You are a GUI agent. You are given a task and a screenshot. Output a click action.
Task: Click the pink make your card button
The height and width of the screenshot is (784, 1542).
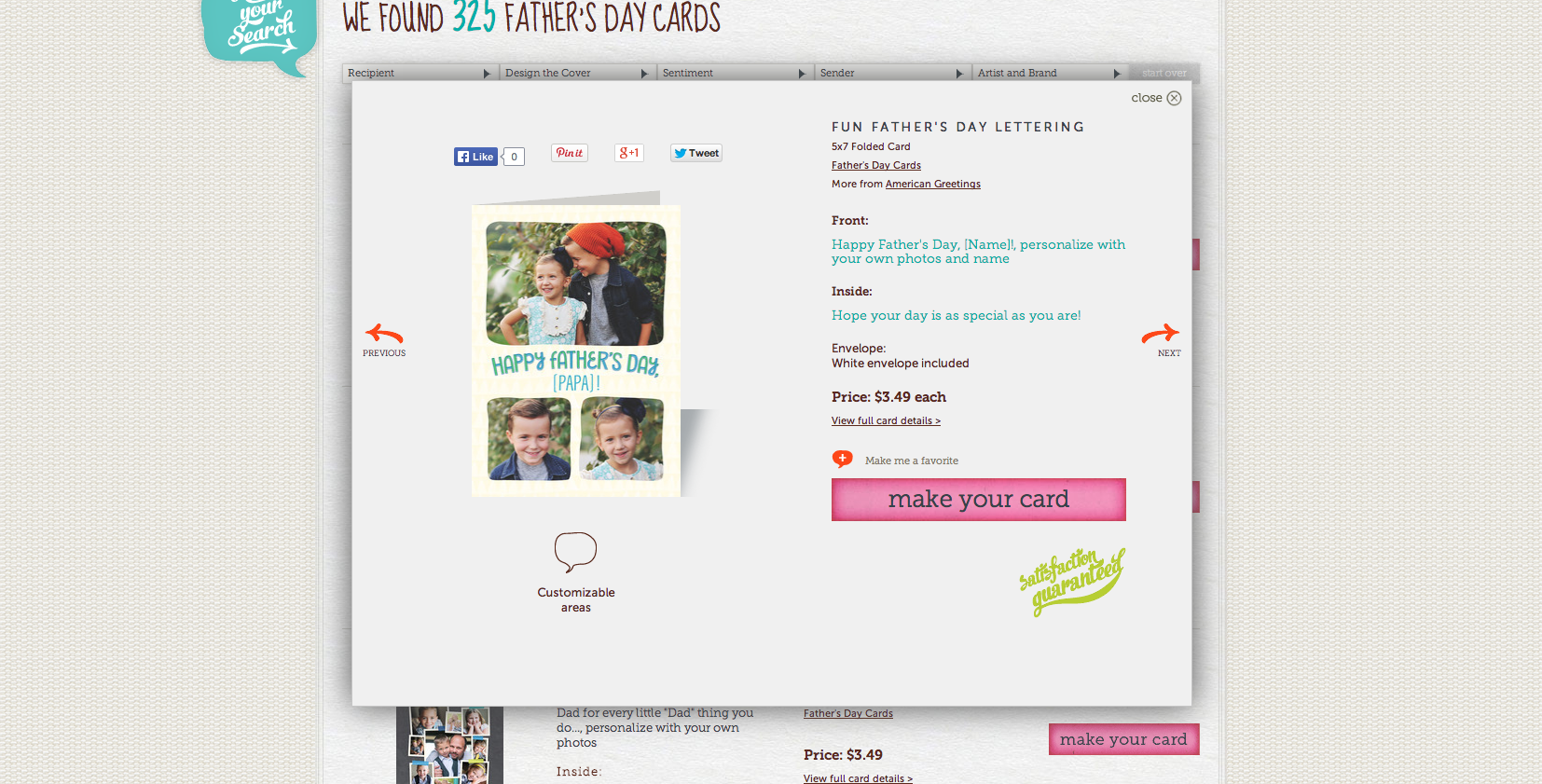978,500
